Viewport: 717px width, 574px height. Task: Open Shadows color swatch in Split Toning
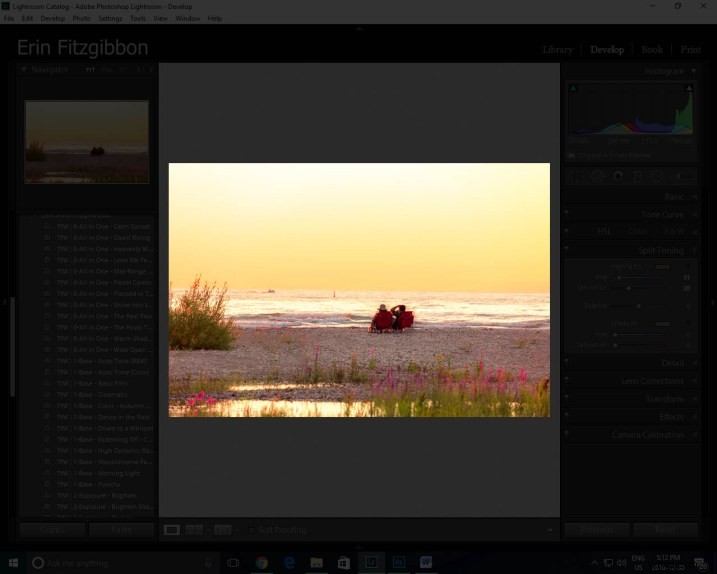(663, 324)
